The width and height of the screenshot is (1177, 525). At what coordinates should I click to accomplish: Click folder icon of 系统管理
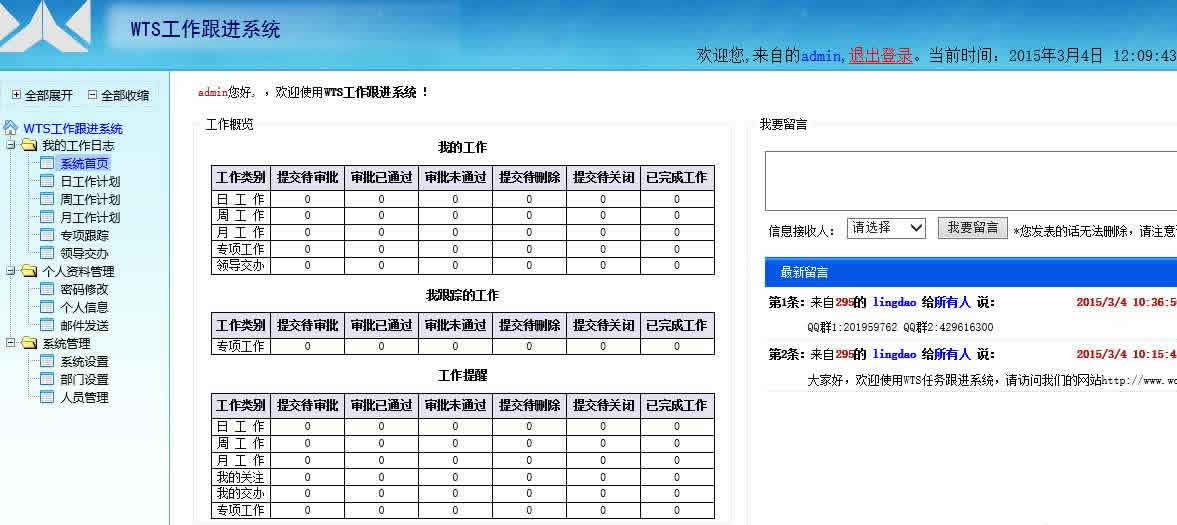click(29, 343)
